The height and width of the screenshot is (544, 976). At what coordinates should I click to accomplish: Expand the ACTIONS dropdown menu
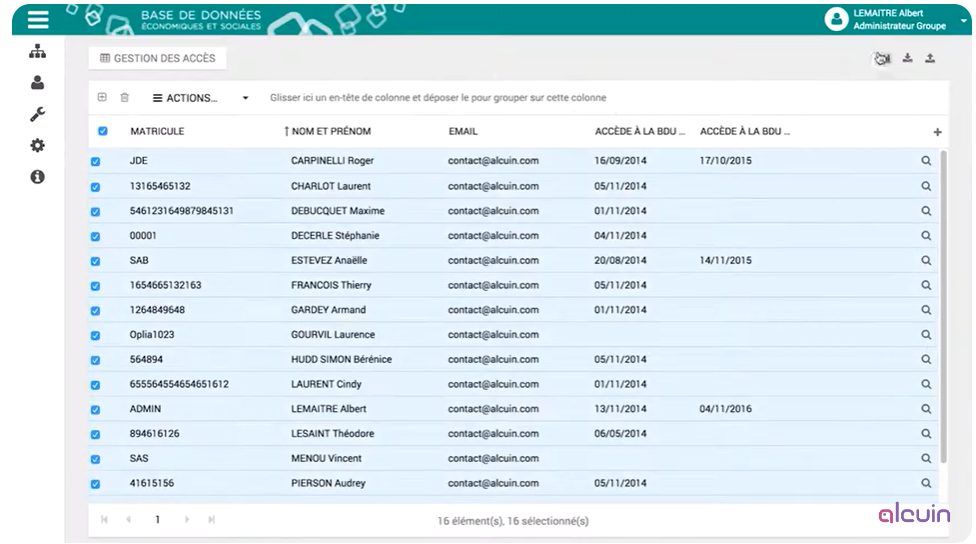200,98
